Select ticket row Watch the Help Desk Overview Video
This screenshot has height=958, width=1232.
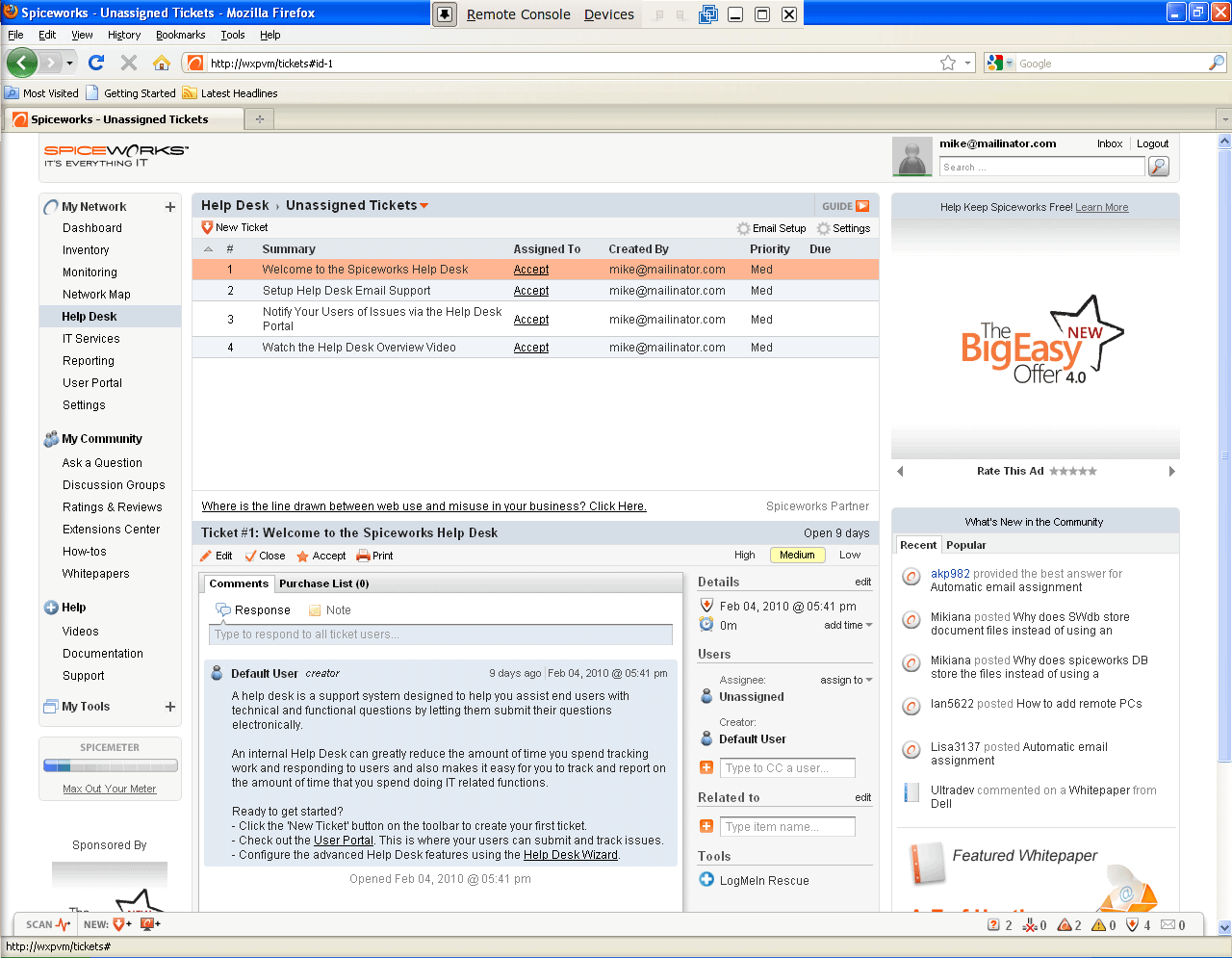pyautogui.click(x=535, y=348)
